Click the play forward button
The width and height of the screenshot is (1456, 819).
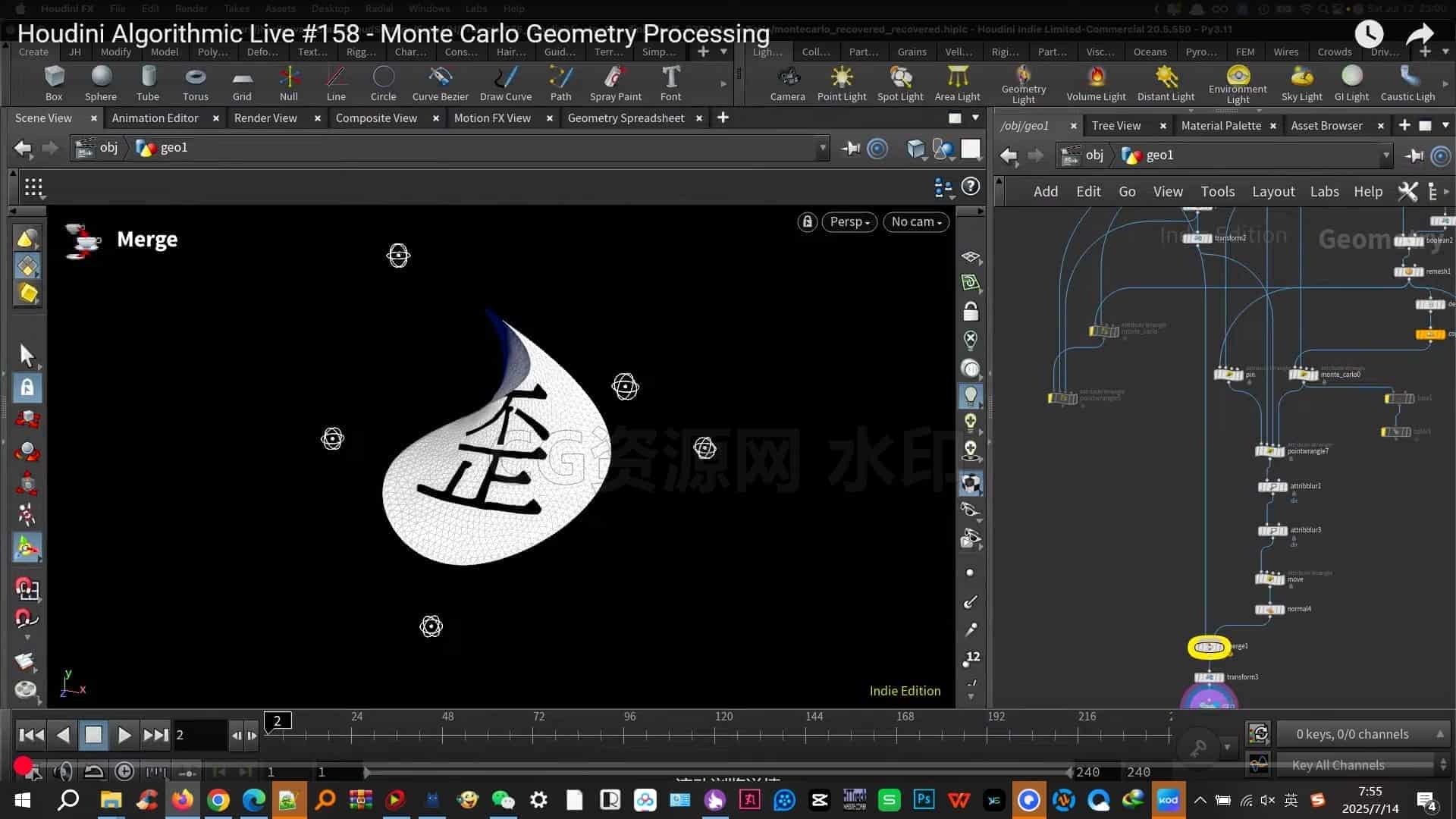124,735
